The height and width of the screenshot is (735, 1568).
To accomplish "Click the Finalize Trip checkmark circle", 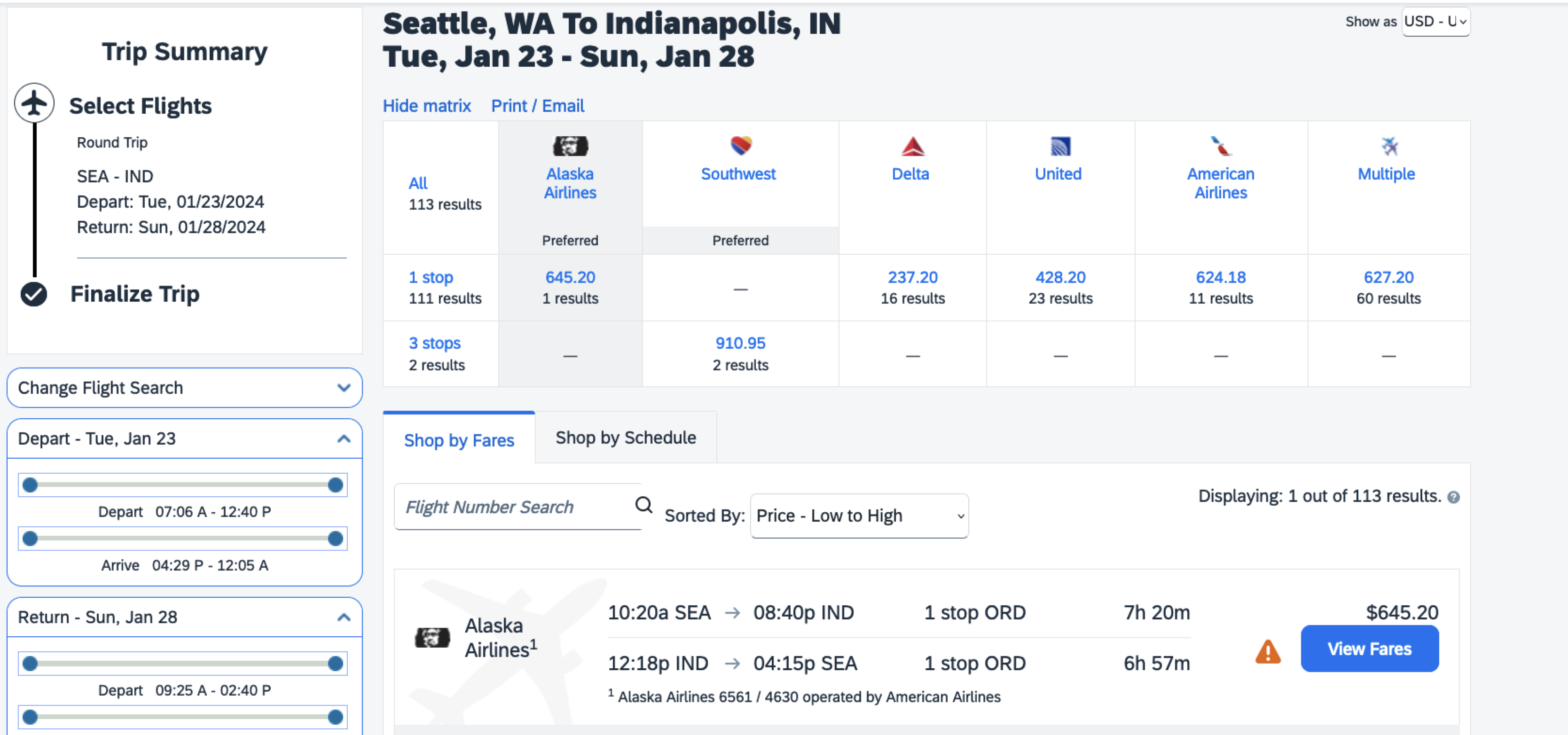I will pyautogui.click(x=34, y=295).
